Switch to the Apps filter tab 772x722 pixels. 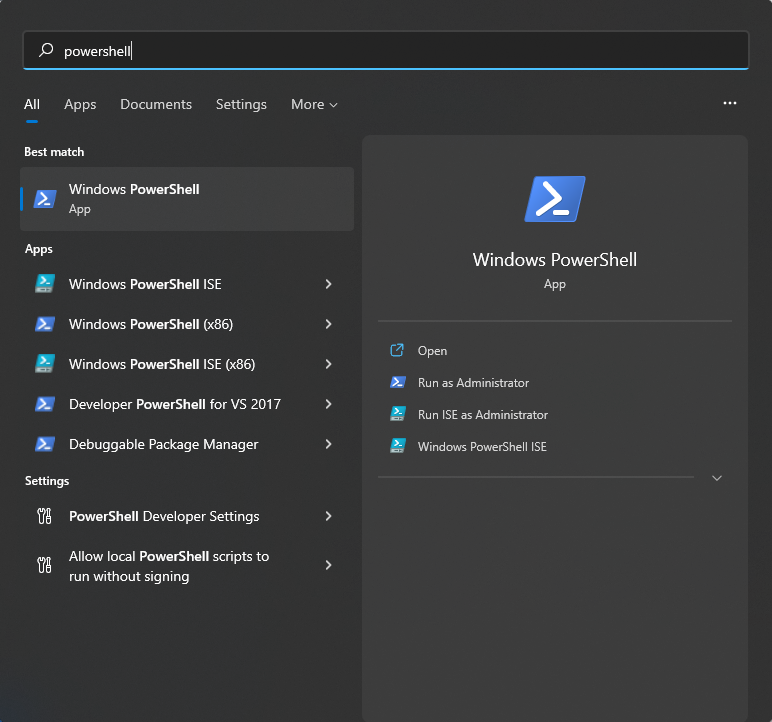tap(80, 104)
